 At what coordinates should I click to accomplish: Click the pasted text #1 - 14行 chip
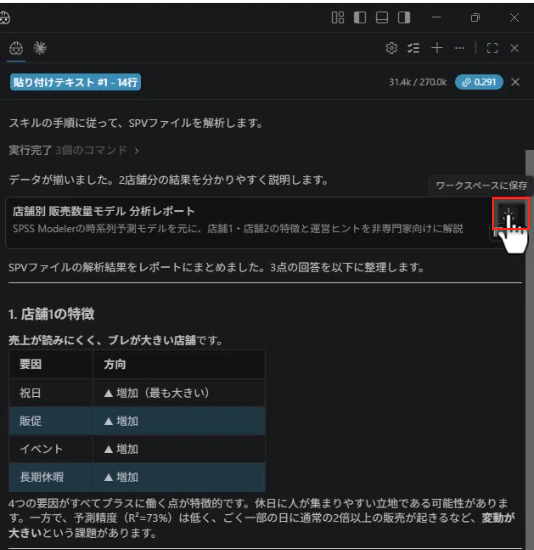[75, 82]
